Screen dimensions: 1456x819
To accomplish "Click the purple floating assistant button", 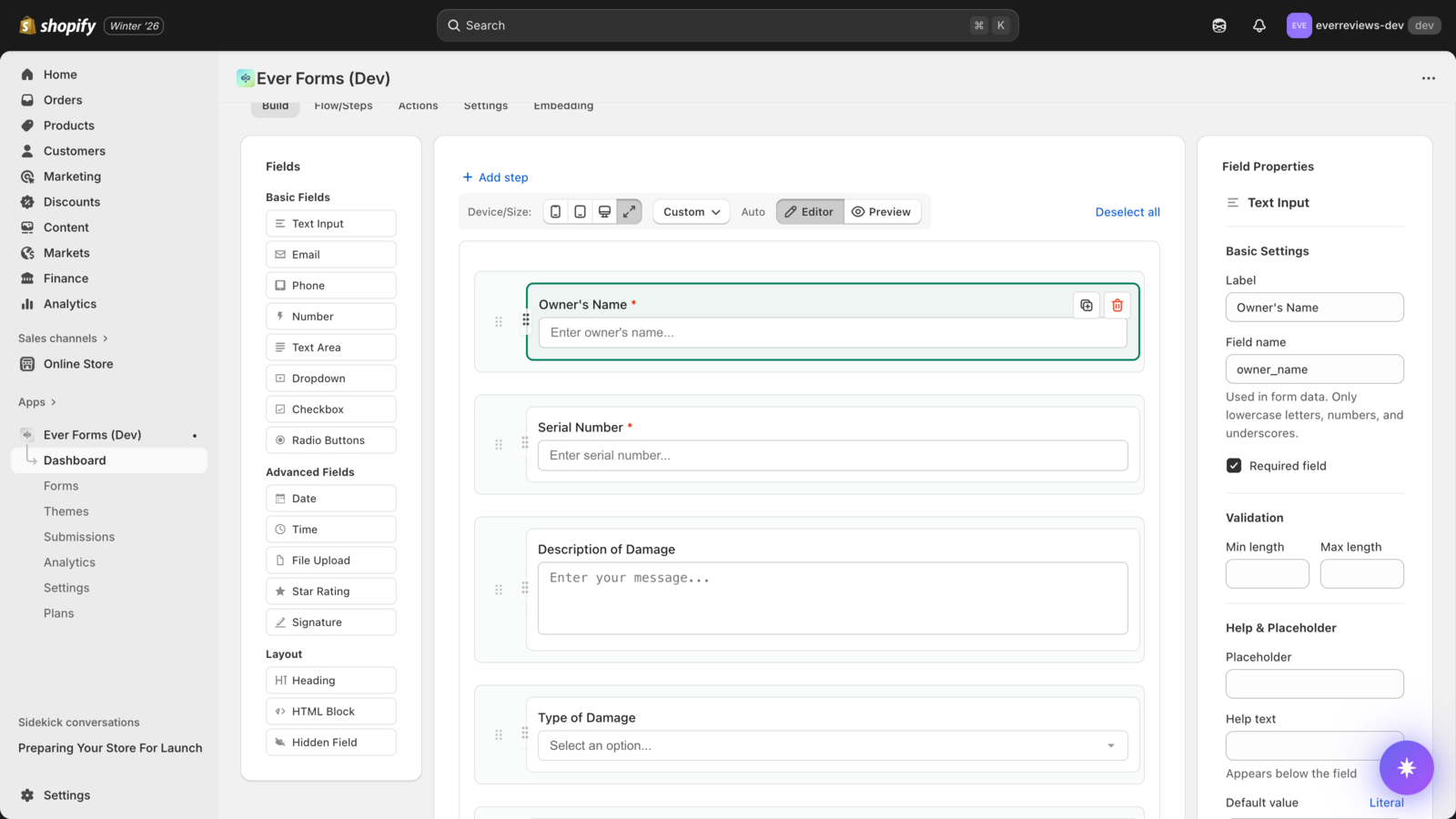I will tap(1406, 768).
